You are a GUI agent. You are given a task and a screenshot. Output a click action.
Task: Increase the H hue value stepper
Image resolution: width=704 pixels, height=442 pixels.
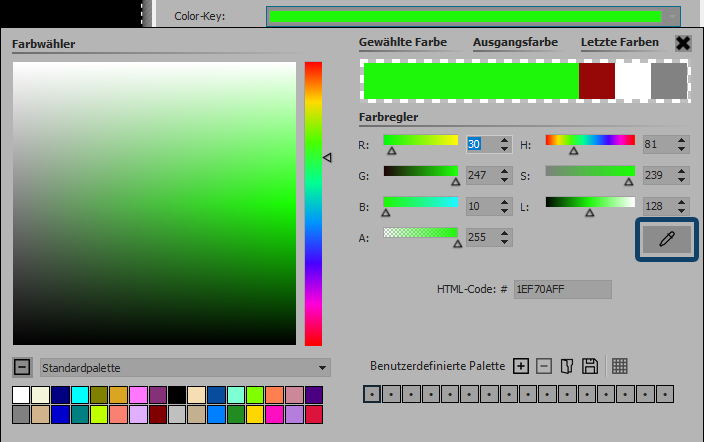click(x=682, y=141)
